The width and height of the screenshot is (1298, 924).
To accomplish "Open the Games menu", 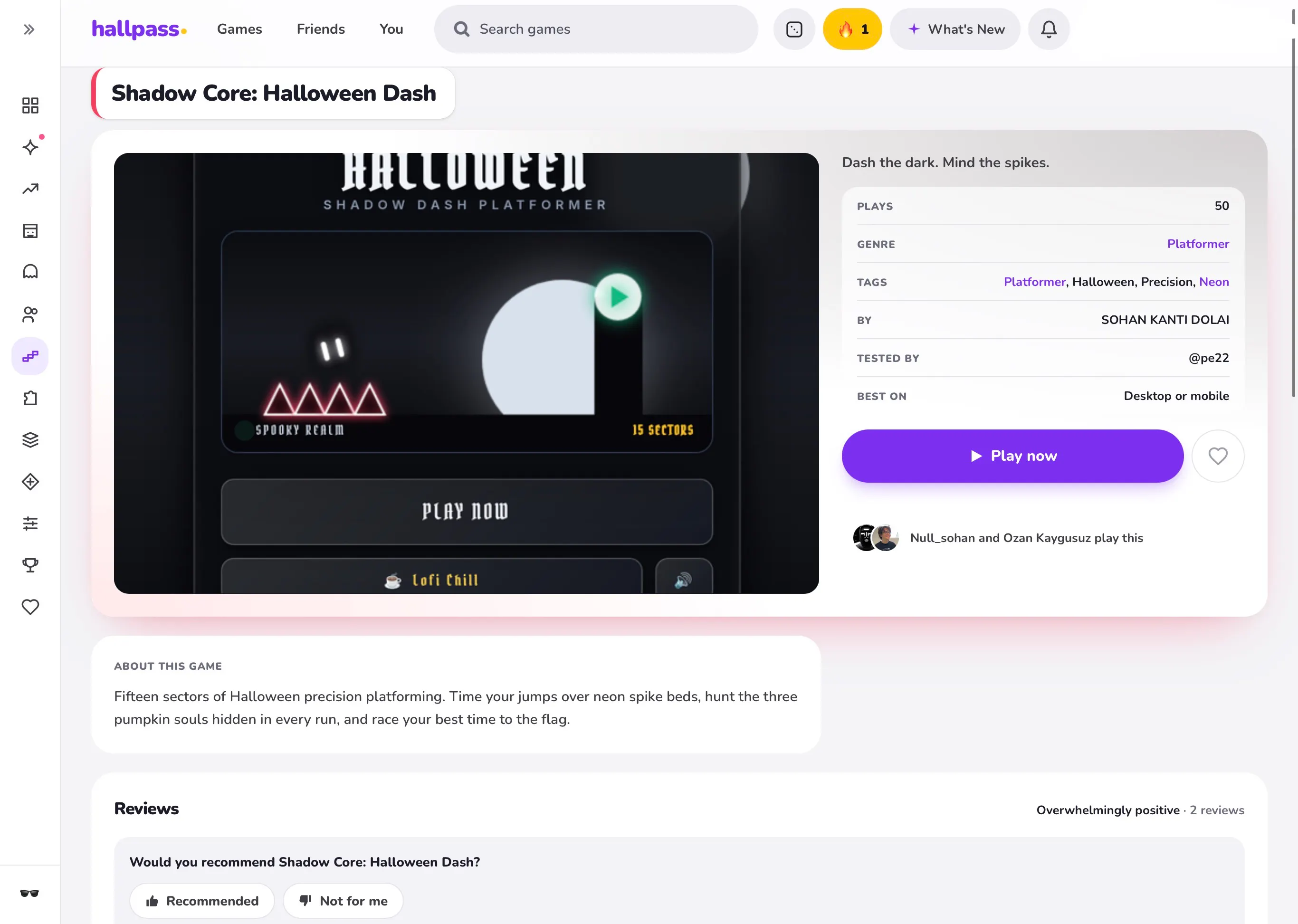I will (x=239, y=29).
